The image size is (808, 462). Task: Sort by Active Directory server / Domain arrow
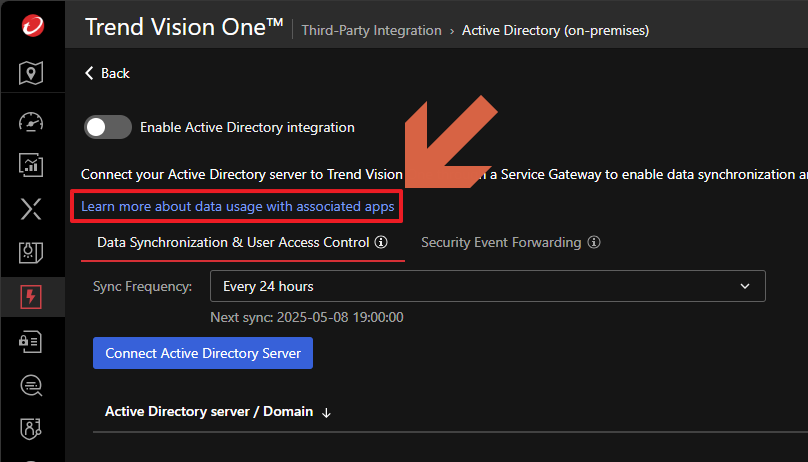pos(327,412)
